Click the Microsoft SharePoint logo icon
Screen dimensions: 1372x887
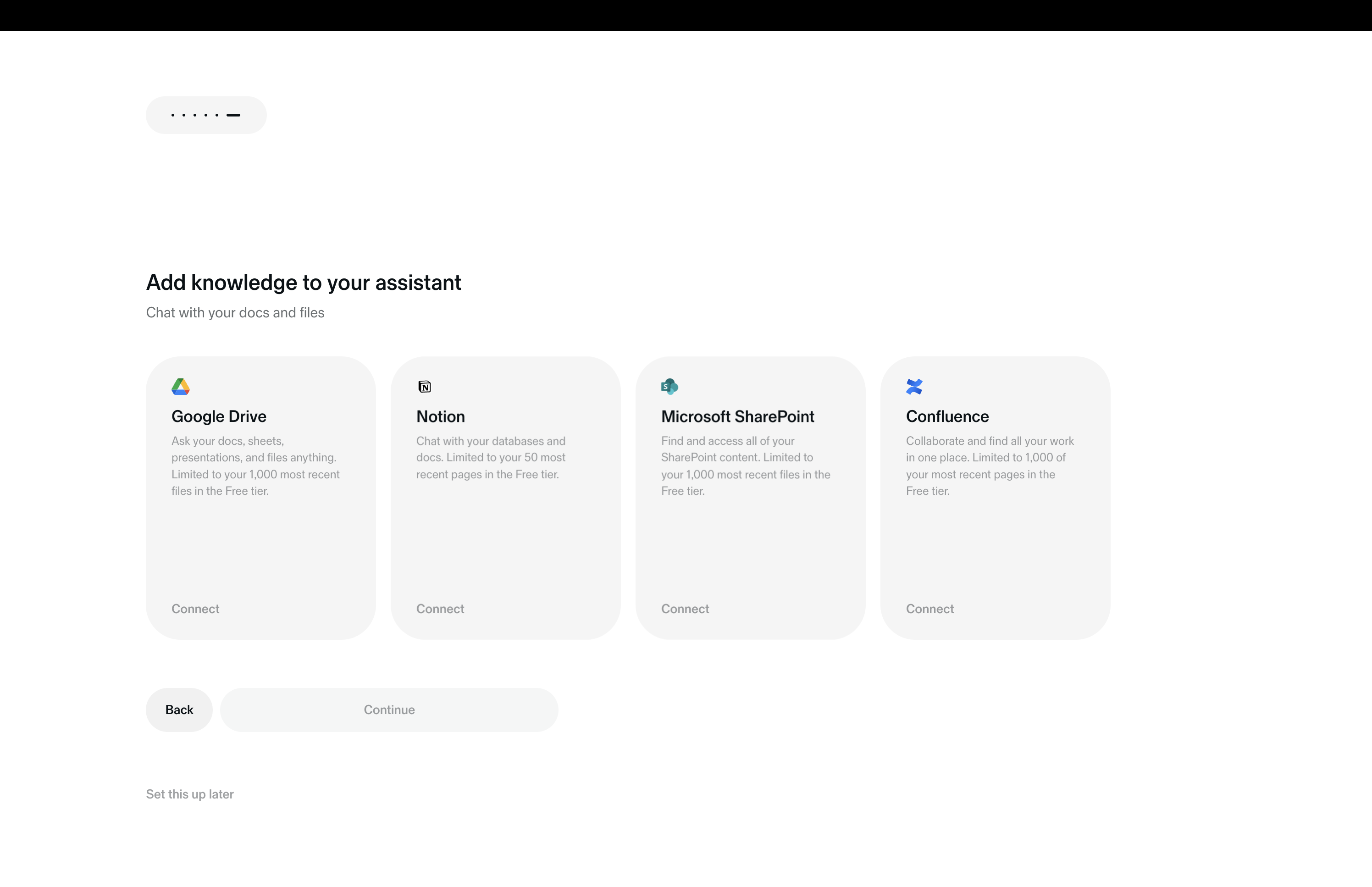pos(669,387)
